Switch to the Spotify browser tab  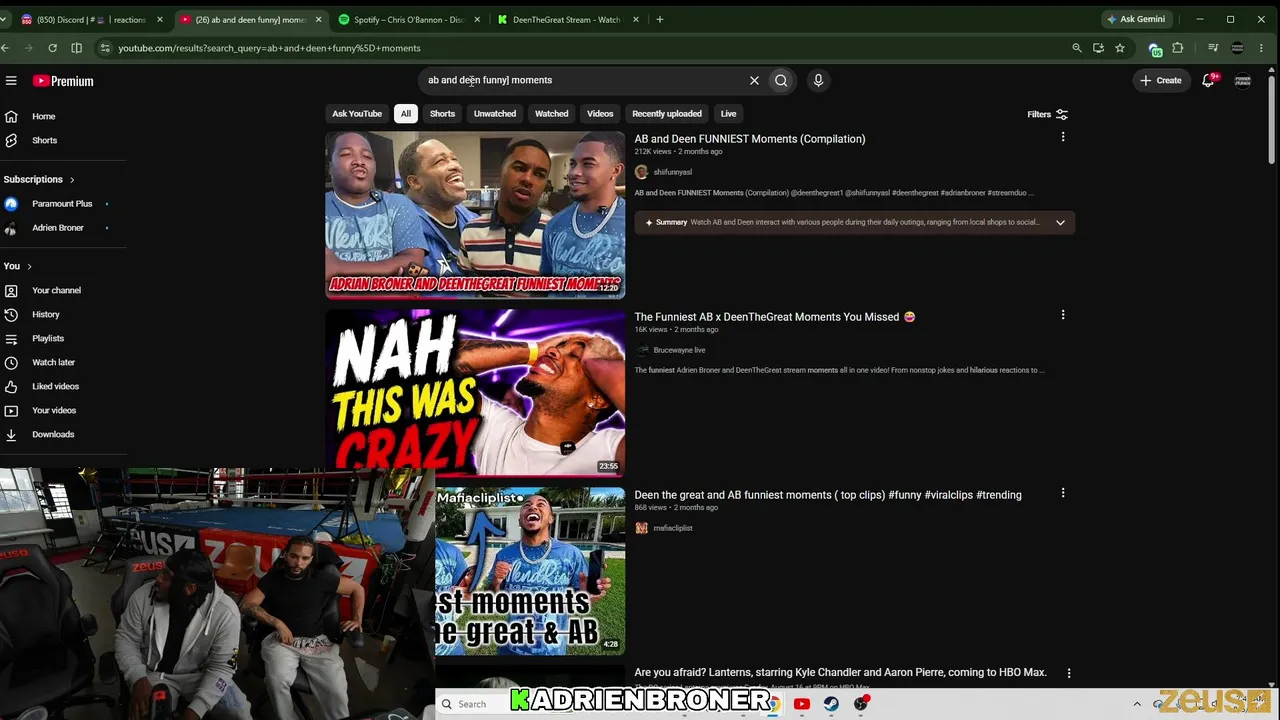pos(410,19)
